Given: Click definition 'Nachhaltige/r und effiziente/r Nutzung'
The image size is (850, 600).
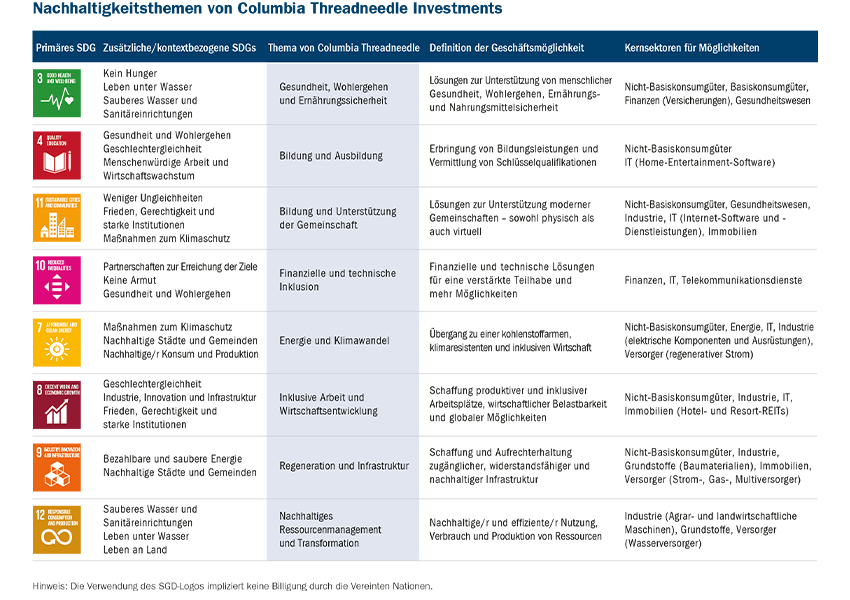Looking at the screenshot, I should [x=516, y=530].
